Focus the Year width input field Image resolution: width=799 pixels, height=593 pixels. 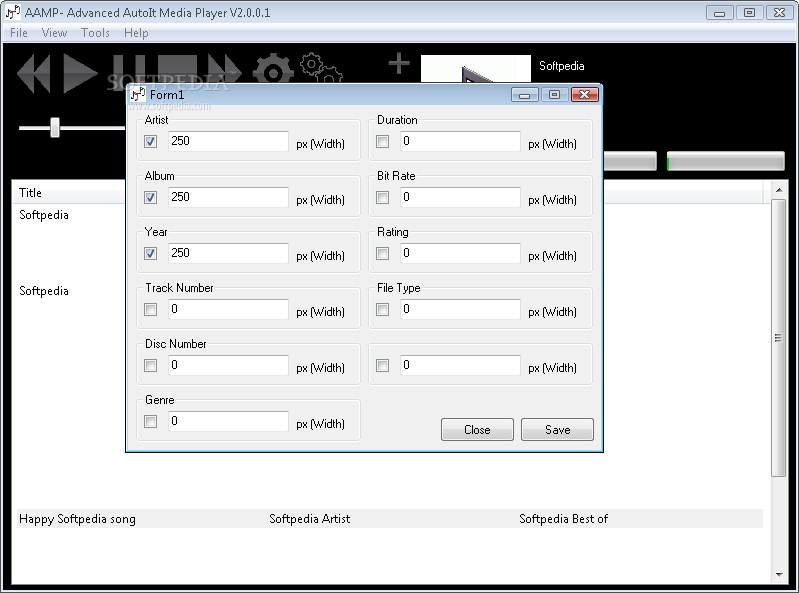228,253
